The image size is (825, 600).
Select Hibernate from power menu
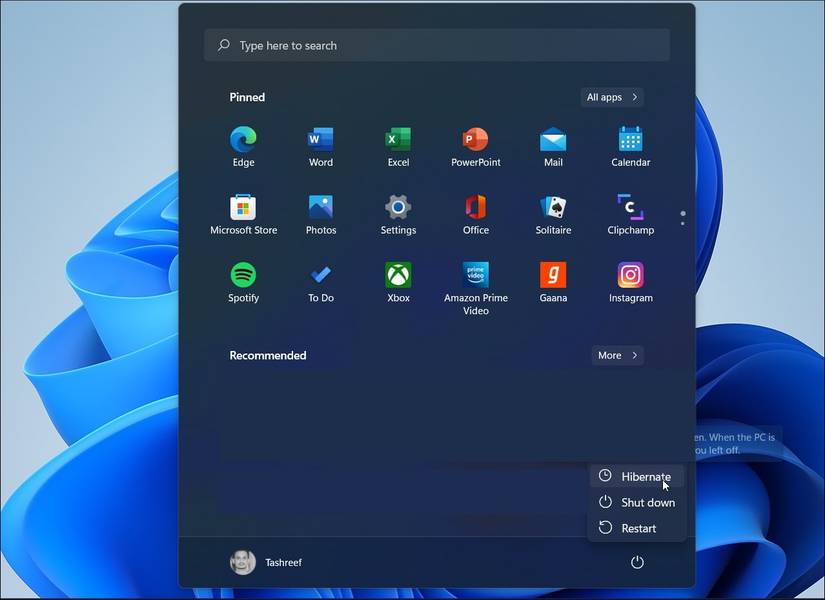637,476
